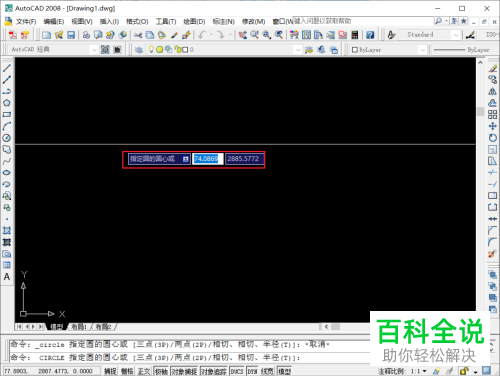Open the 绘图(D) menu
500x376 pixels.
coord(194,22)
